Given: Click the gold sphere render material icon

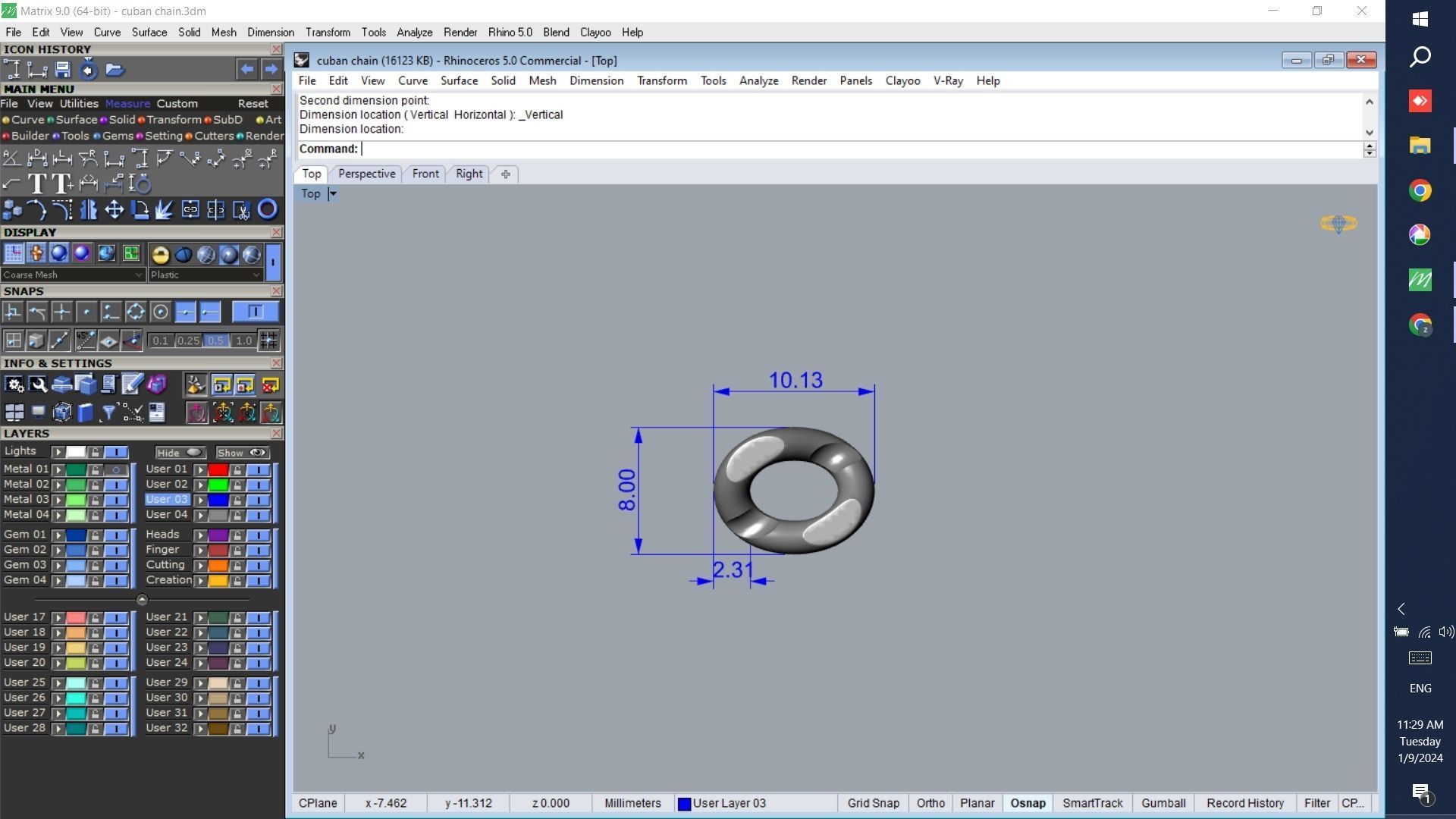Looking at the screenshot, I should [x=160, y=255].
